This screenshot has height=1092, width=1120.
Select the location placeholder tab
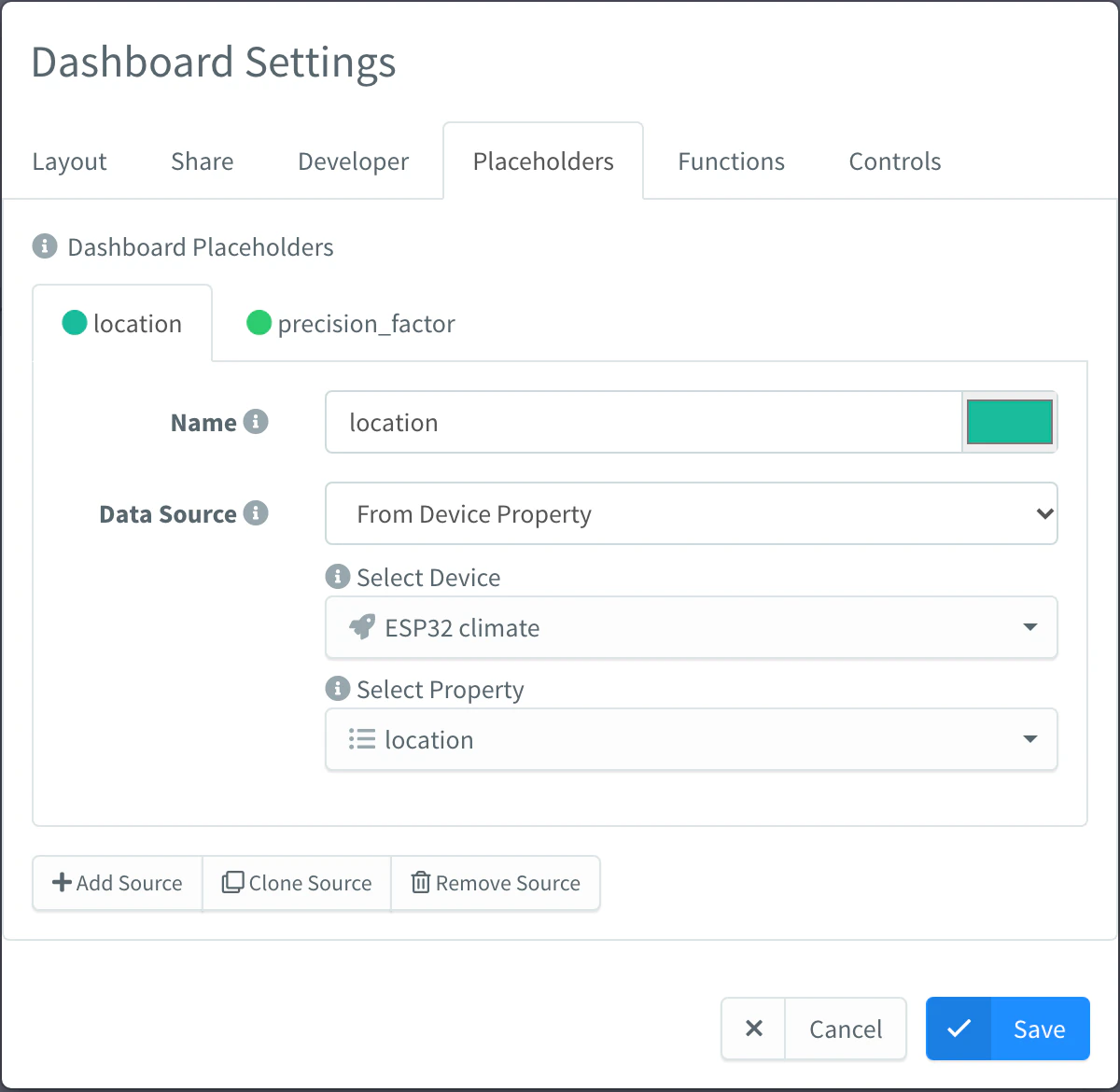click(x=122, y=323)
